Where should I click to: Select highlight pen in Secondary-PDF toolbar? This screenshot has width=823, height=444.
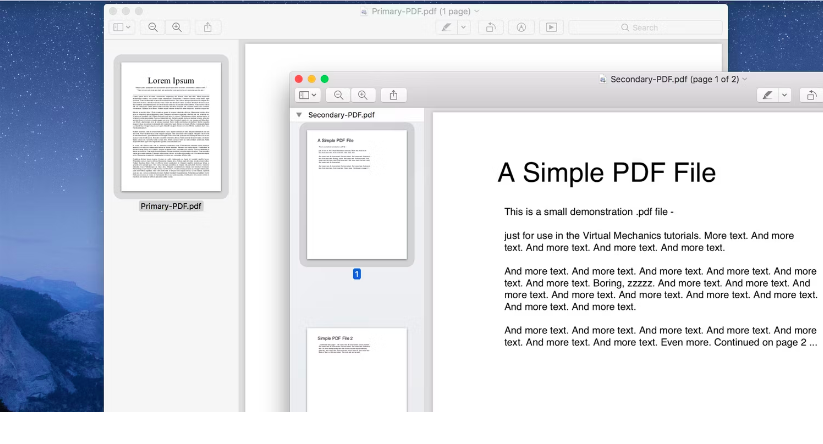click(x=767, y=95)
